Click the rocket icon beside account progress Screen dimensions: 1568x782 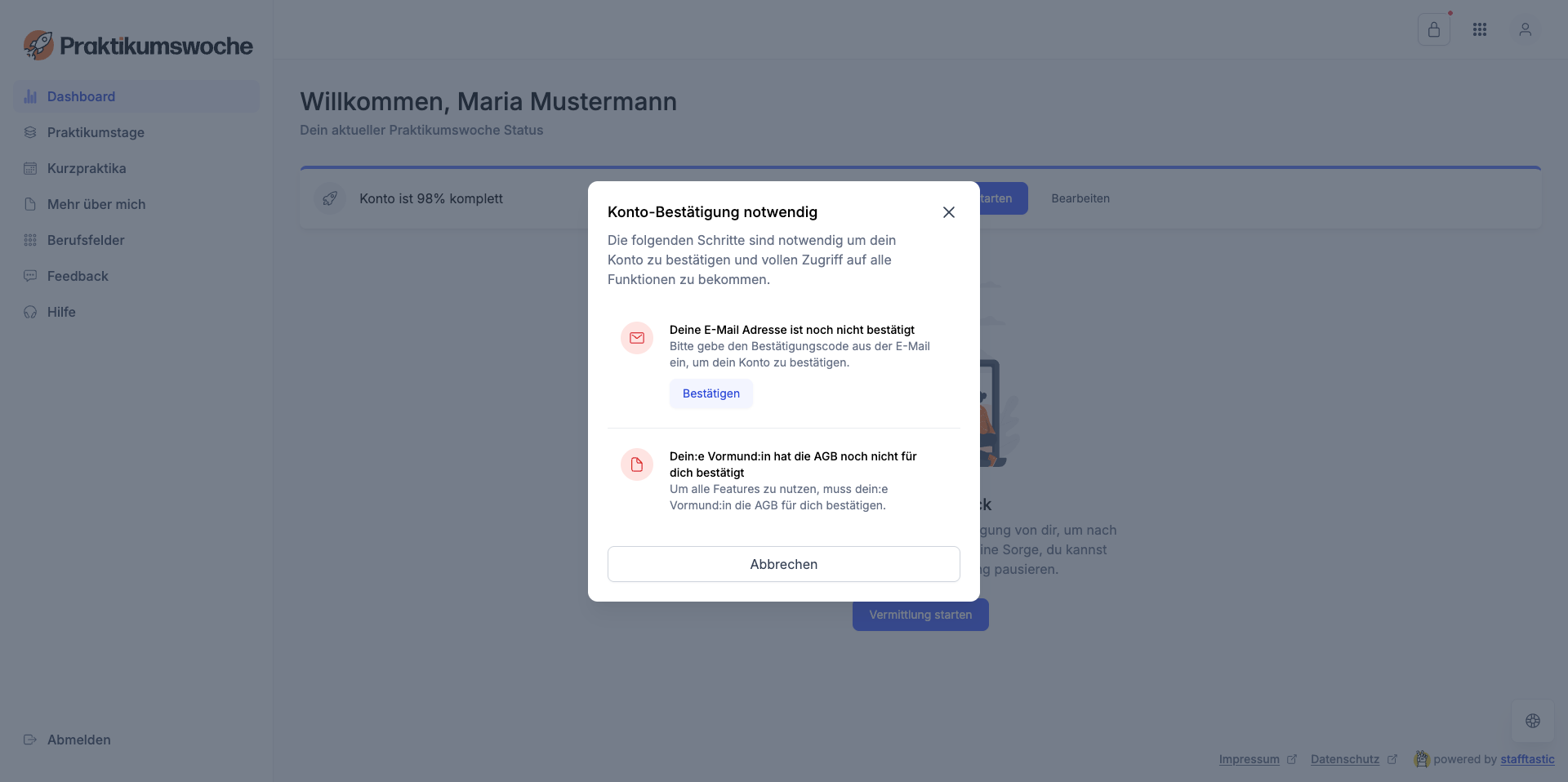(x=330, y=198)
